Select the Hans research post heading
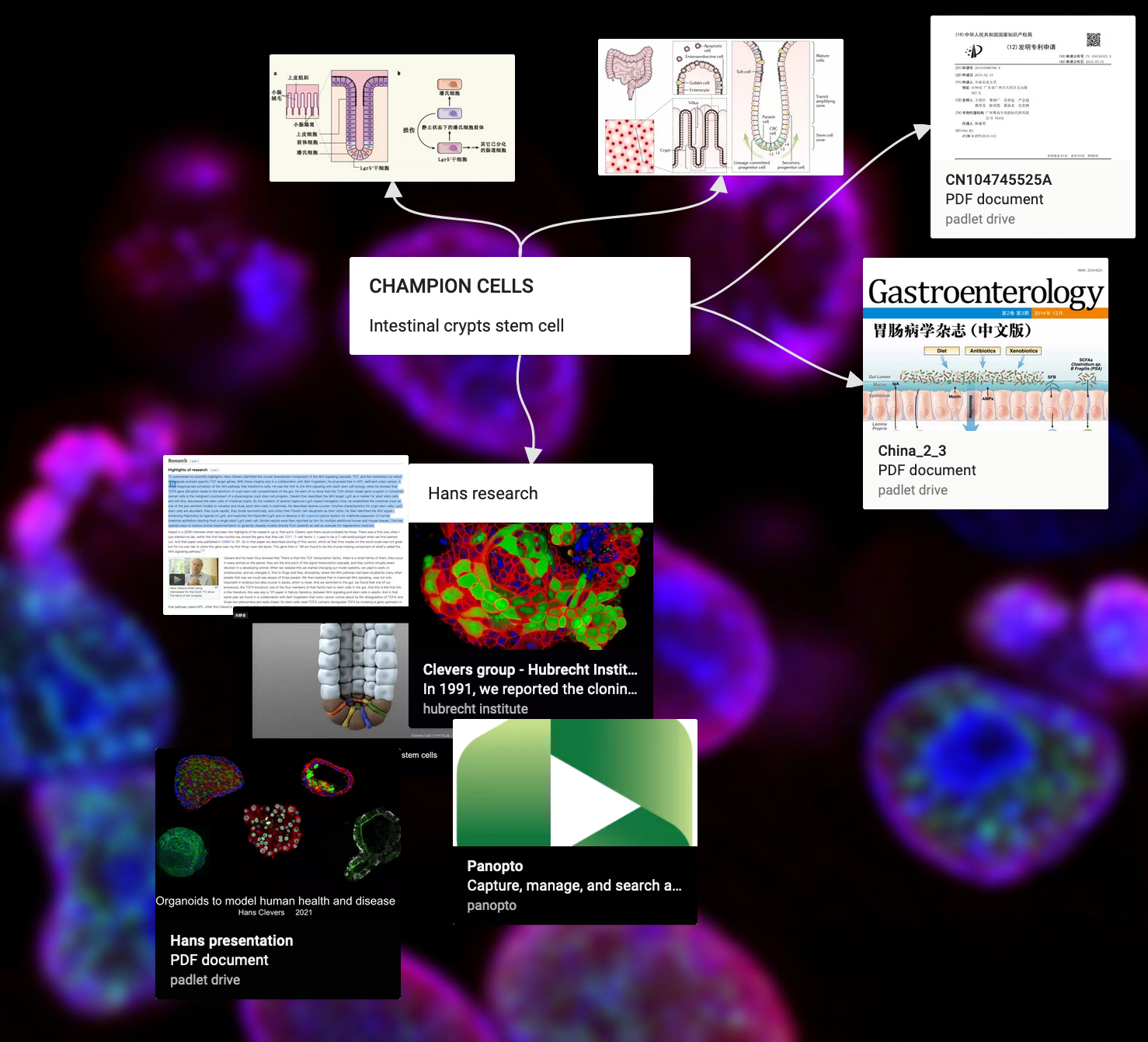Viewport: 1148px width, 1042px height. [483, 494]
